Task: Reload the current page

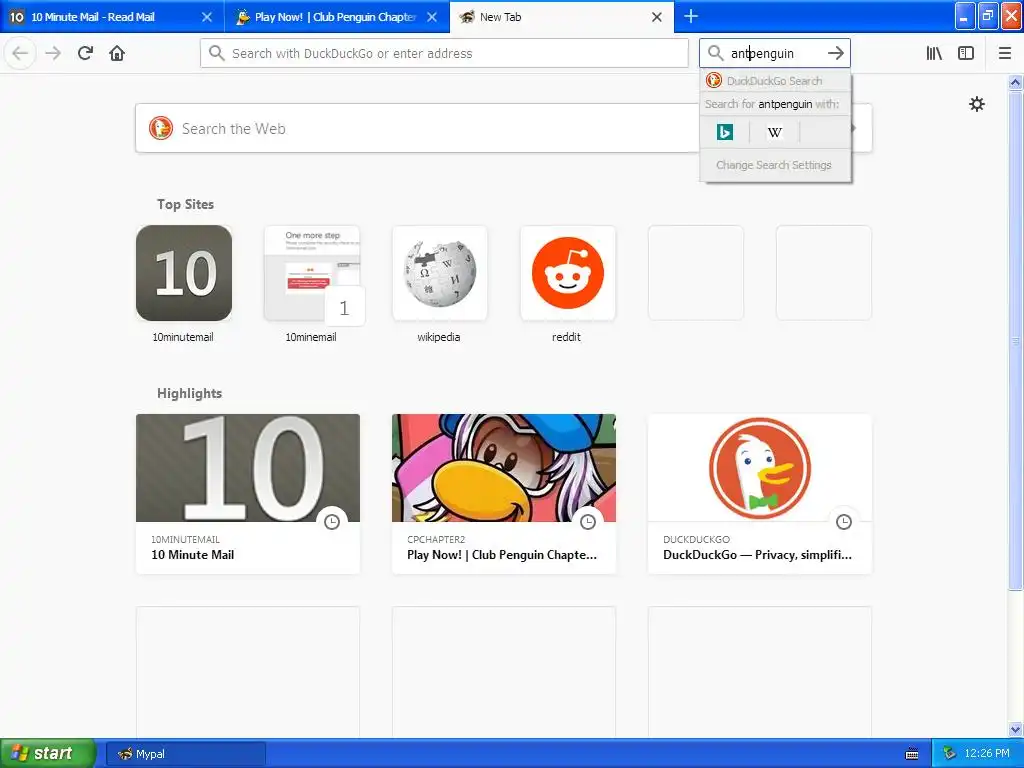Action: click(85, 53)
